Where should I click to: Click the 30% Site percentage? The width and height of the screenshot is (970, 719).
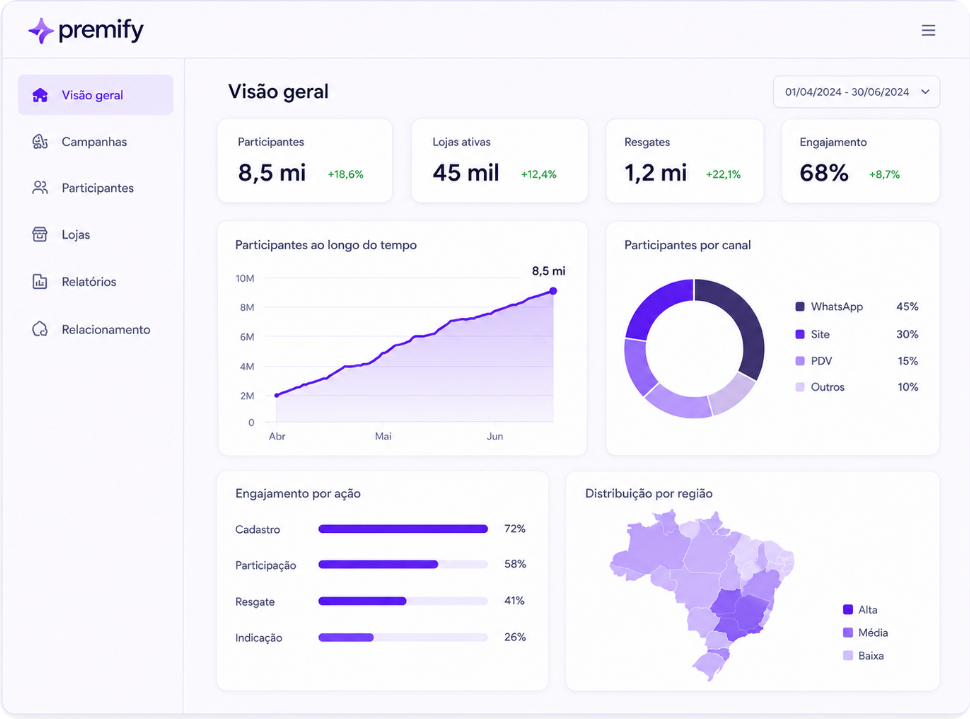point(908,334)
